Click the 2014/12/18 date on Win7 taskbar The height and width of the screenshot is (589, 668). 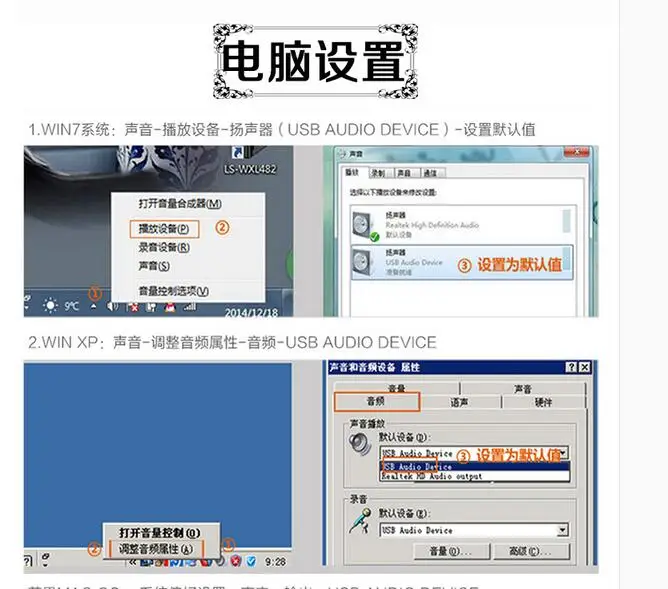click(251, 313)
